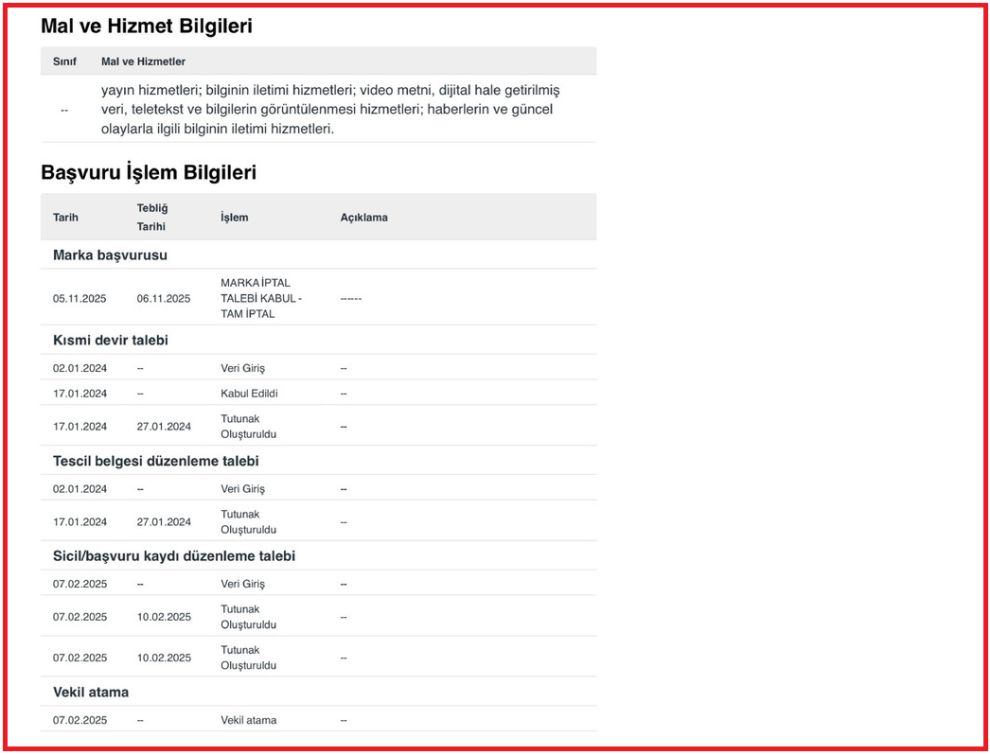The height and width of the screenshot is (755, 990).
Task: Select the 'Marka başvurusu' section row
Action: pyautogui.click(x=110, y=255)
